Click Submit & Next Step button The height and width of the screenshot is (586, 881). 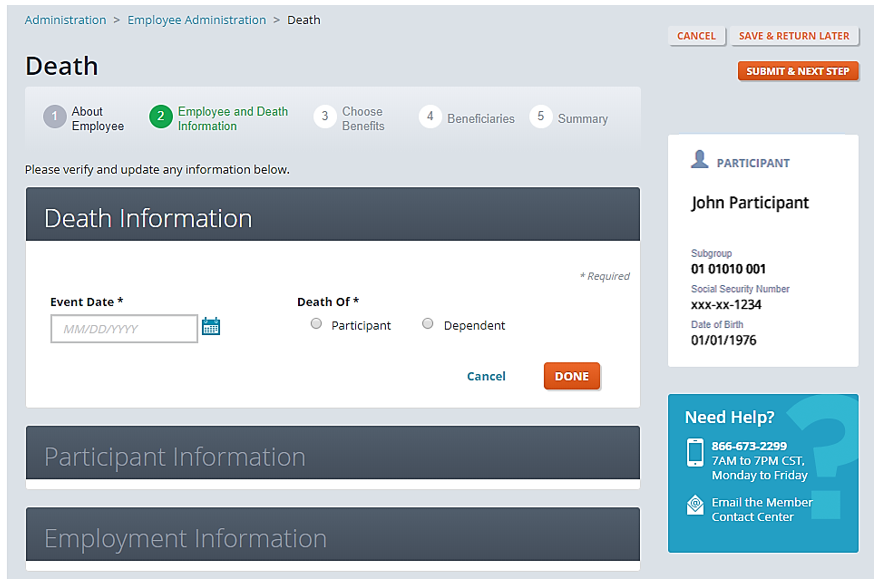(797, 72)
